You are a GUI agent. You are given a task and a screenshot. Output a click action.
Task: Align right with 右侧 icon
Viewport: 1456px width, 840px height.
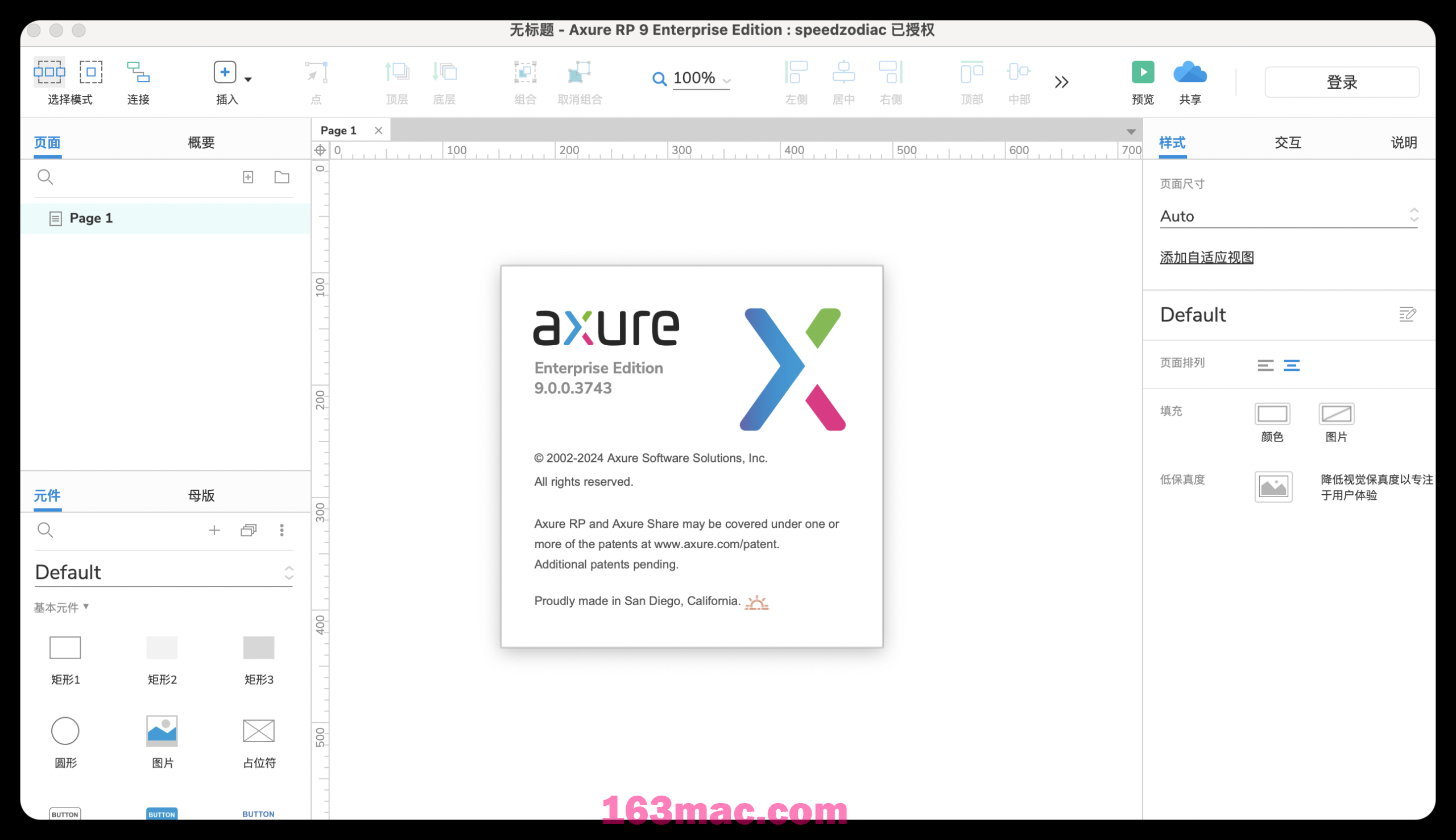point(891,72)
